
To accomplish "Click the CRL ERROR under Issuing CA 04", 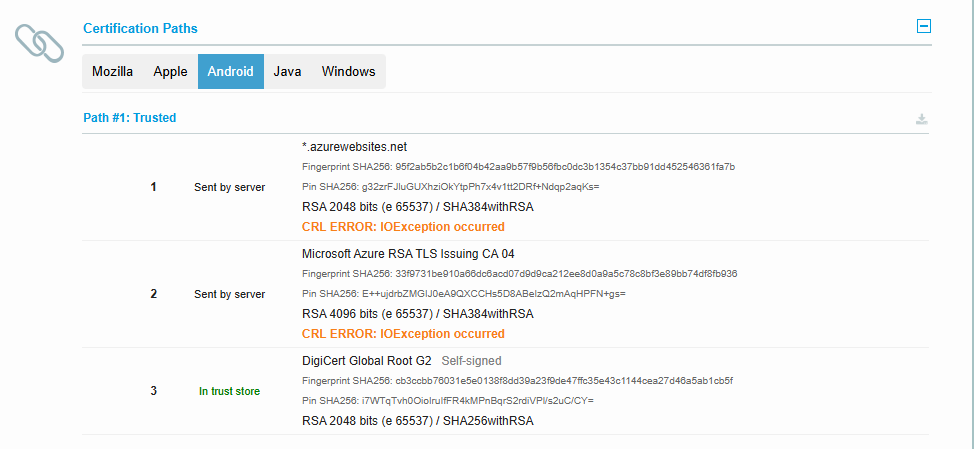I will coord(403,333).
